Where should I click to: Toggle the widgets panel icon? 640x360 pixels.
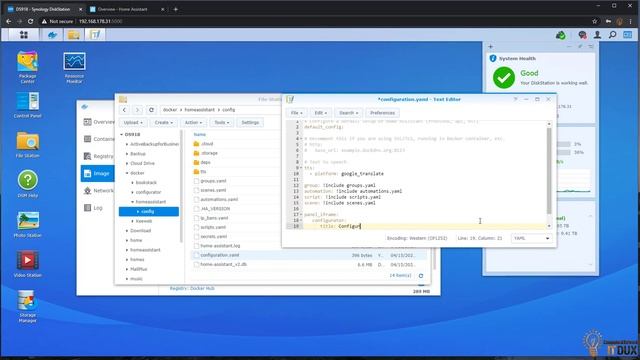click(x=627, y=35)
